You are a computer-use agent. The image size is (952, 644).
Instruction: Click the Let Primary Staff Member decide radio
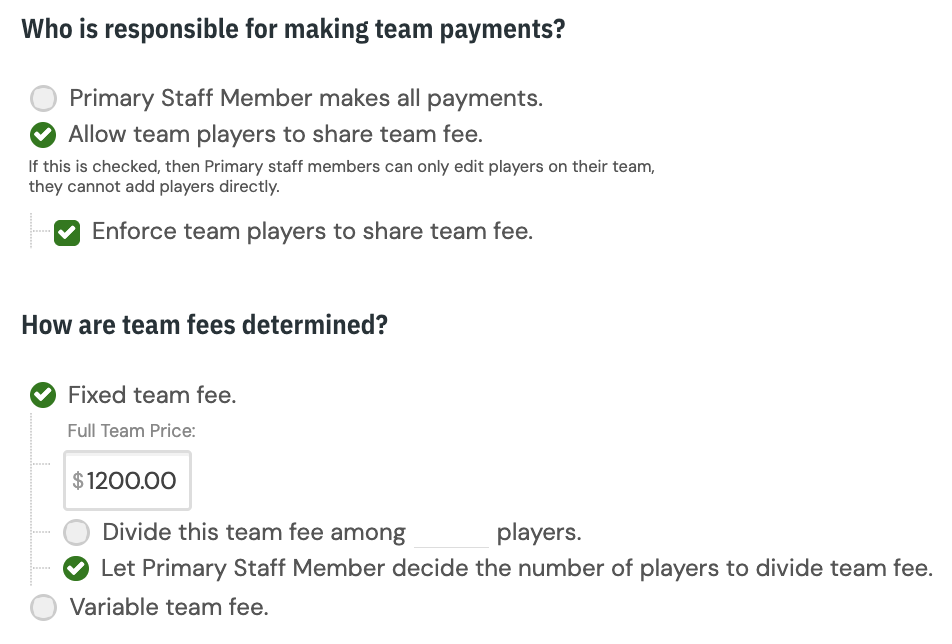pos(76,569)
